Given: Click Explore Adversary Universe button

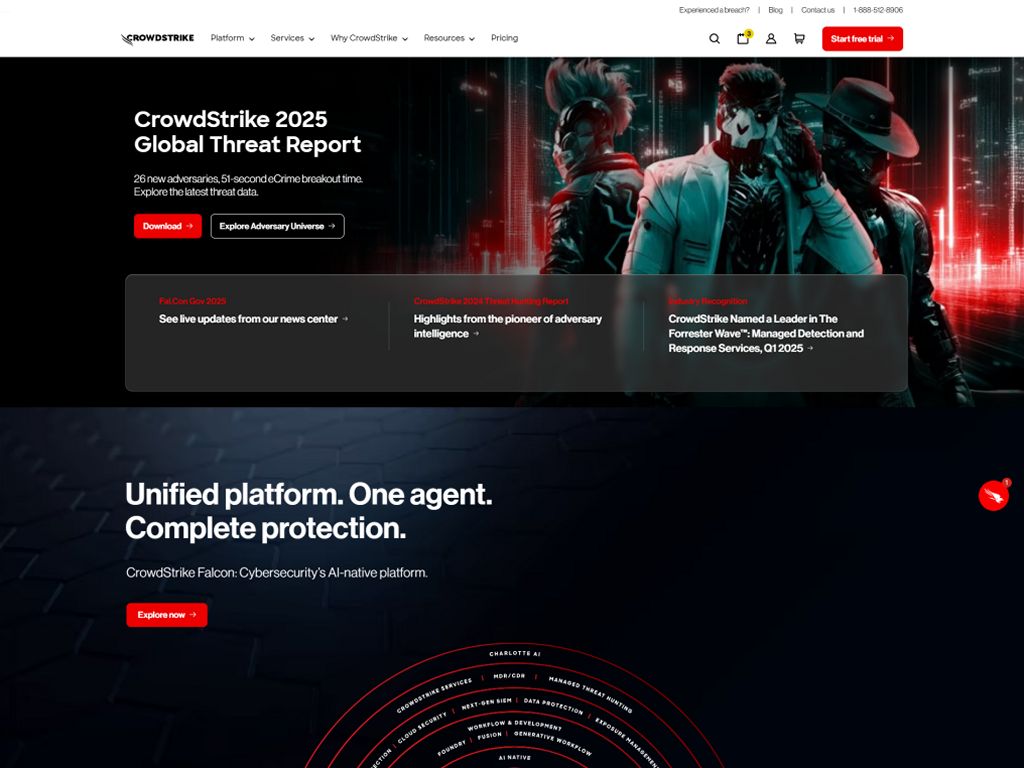Looking at the screenshot, I should tap(278, 226).
